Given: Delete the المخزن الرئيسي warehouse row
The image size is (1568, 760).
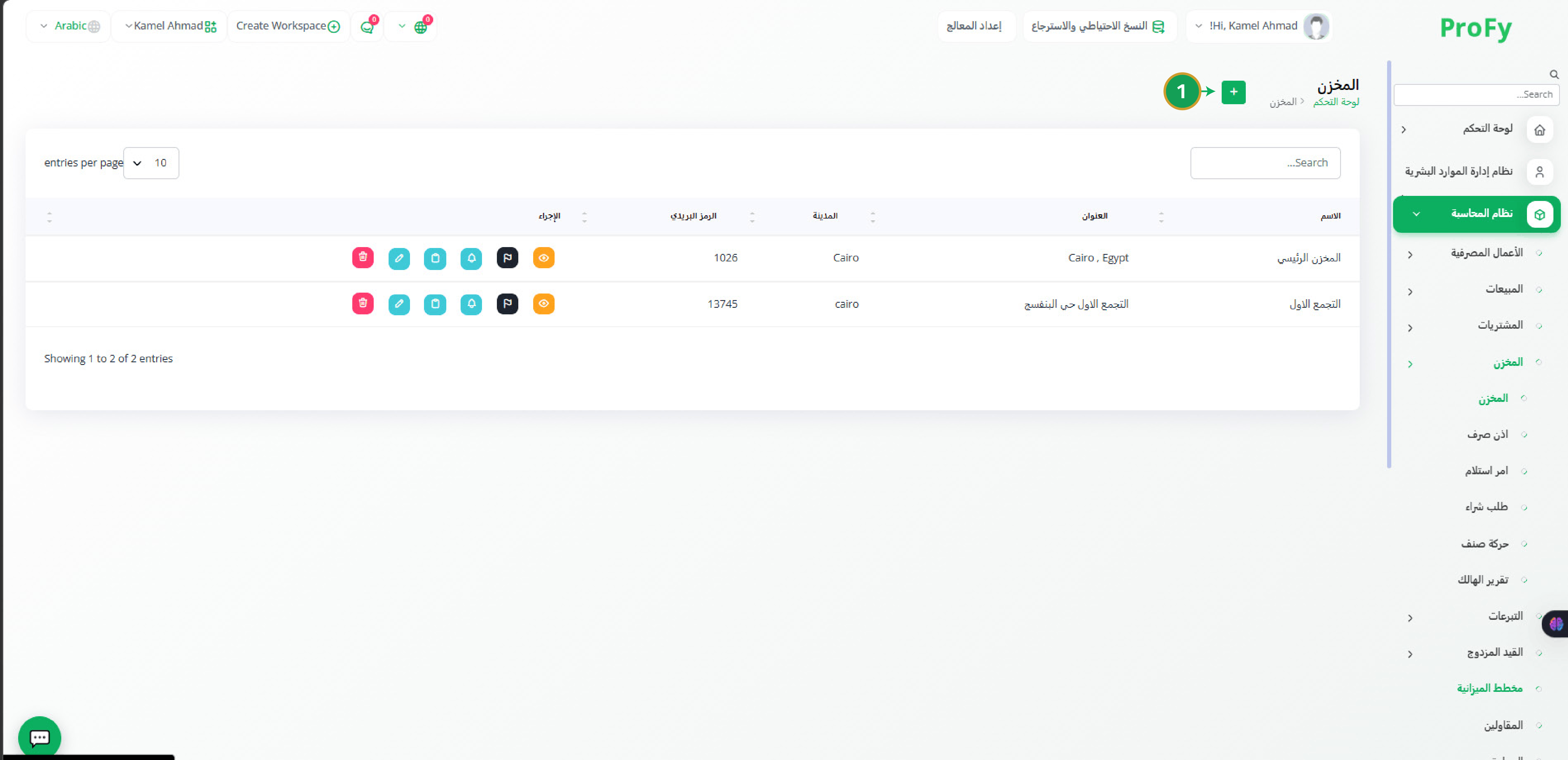Looking at the screenshot, I should [363, 258].
